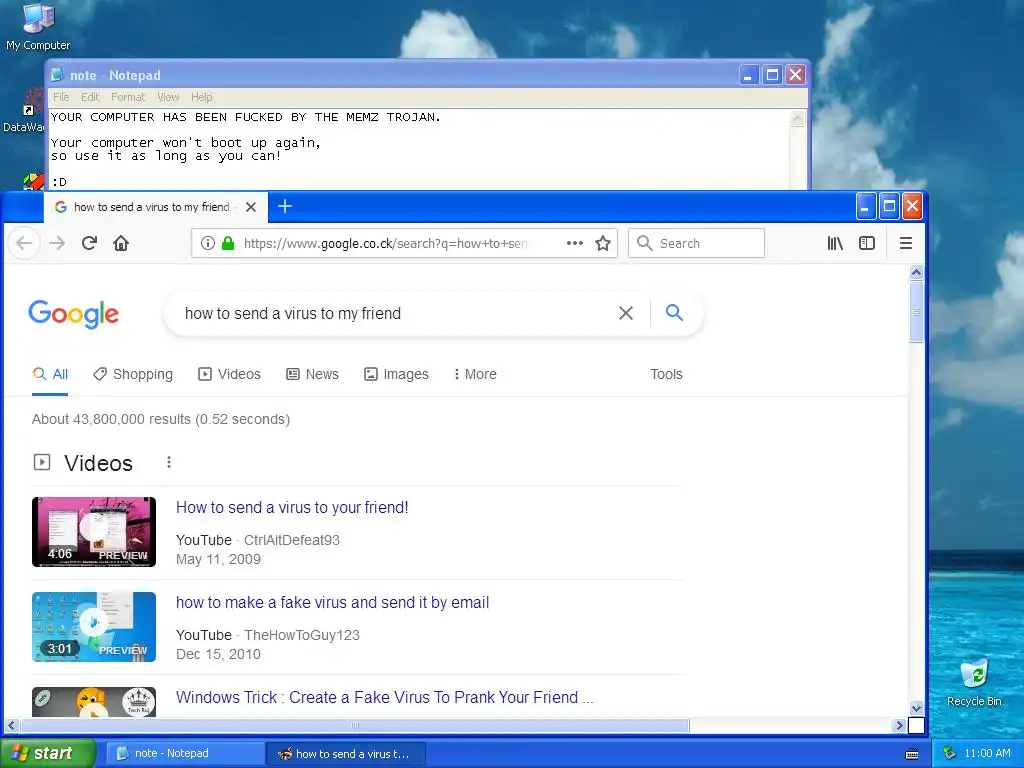
Task: Open 'Windows Trick : Create a Fake Virus' link
Action: click(x=385, y=697)
